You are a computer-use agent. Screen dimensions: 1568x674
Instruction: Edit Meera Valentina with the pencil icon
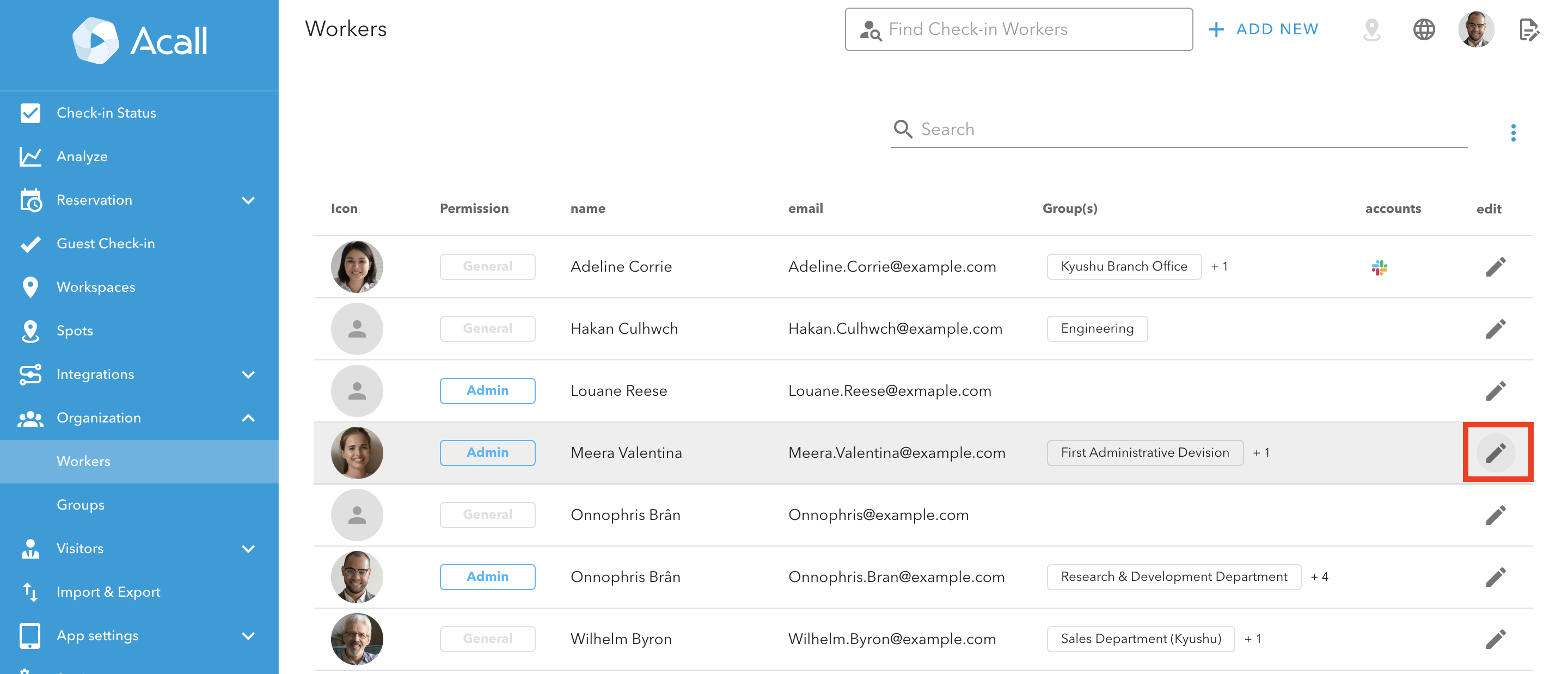[x=1497, y=452]
